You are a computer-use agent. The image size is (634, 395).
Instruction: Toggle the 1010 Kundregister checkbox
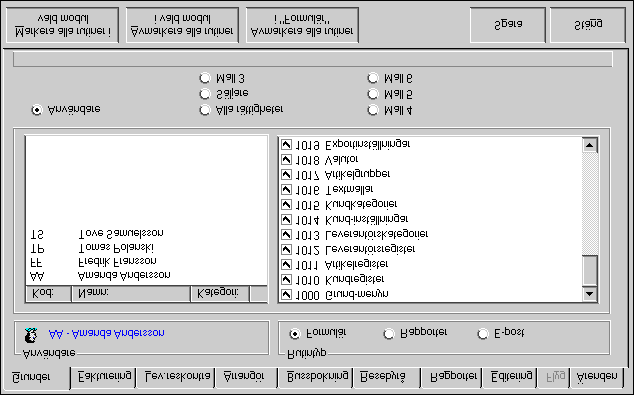tap(286, 279)
